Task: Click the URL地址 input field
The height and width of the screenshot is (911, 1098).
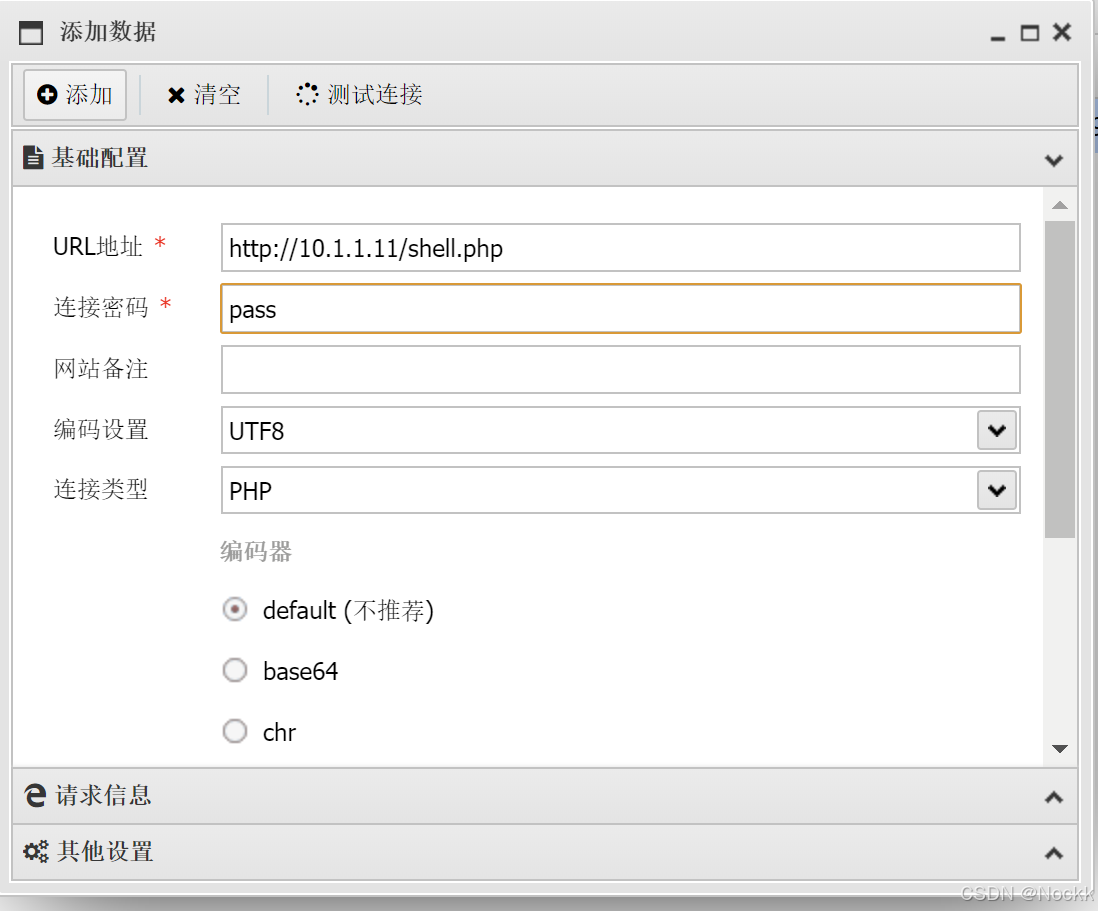Action: click(620, 247)
